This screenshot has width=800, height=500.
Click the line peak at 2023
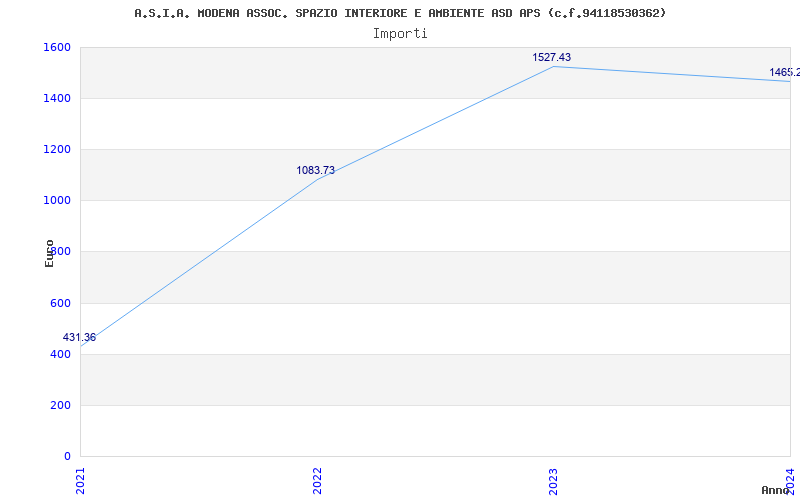pos(554,66)
